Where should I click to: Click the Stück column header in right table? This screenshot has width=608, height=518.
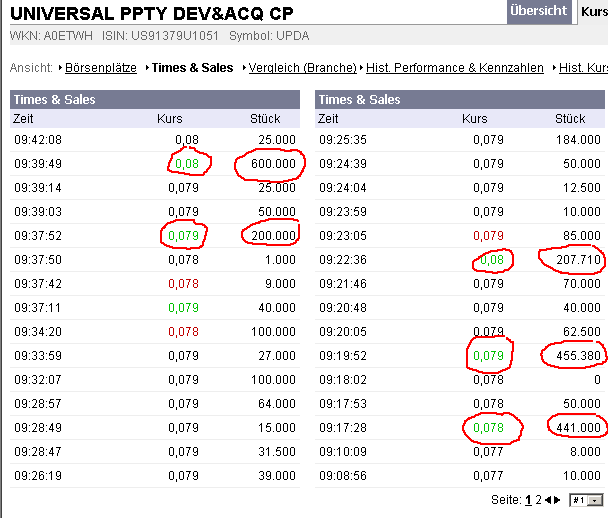[x=570, y=119]
